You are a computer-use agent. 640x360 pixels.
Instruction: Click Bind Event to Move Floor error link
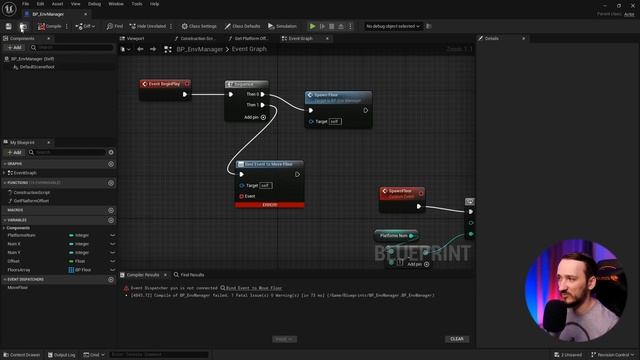(254, 288)
